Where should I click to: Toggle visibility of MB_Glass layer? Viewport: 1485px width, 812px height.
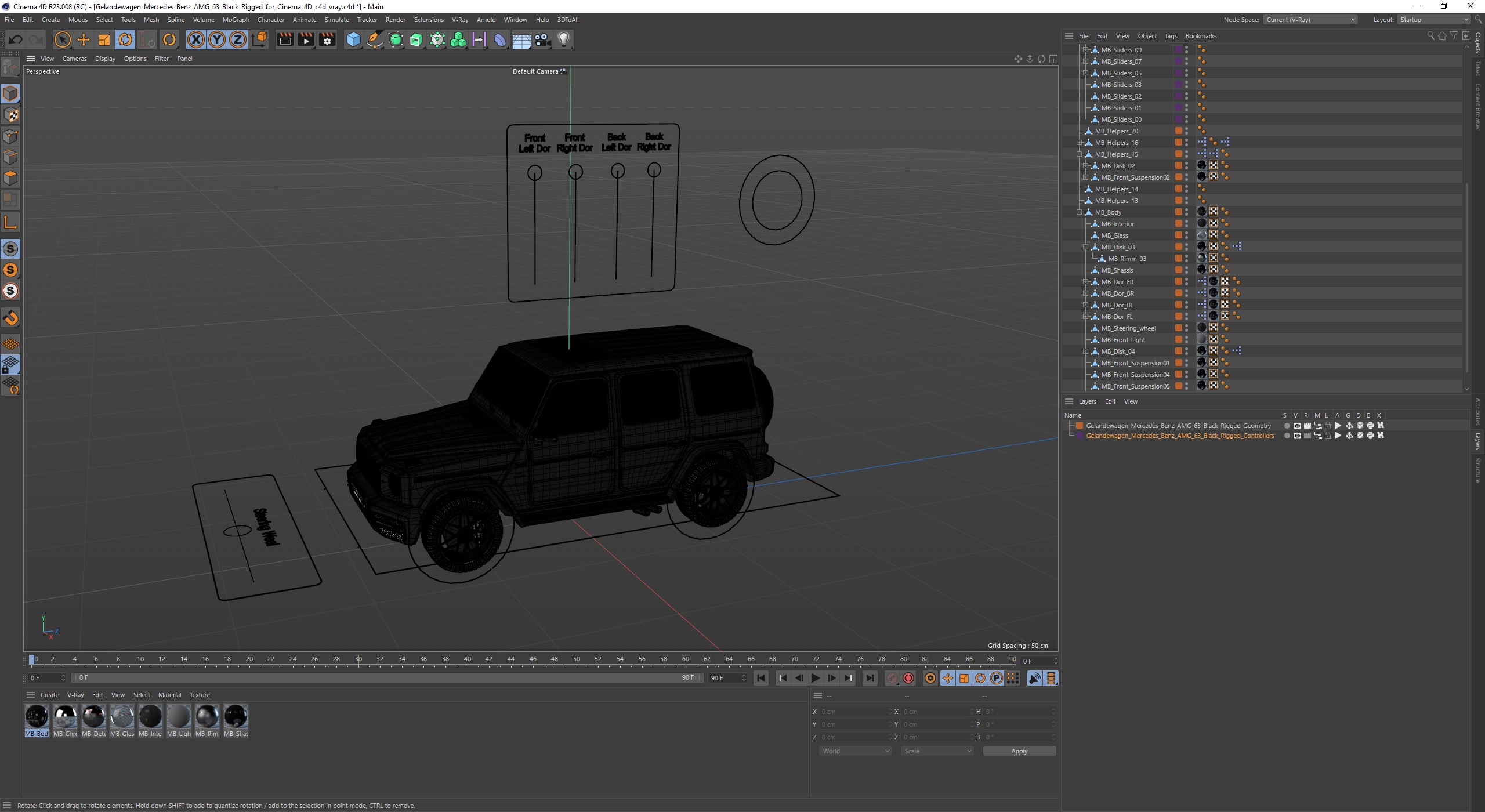coord(1186,233)
